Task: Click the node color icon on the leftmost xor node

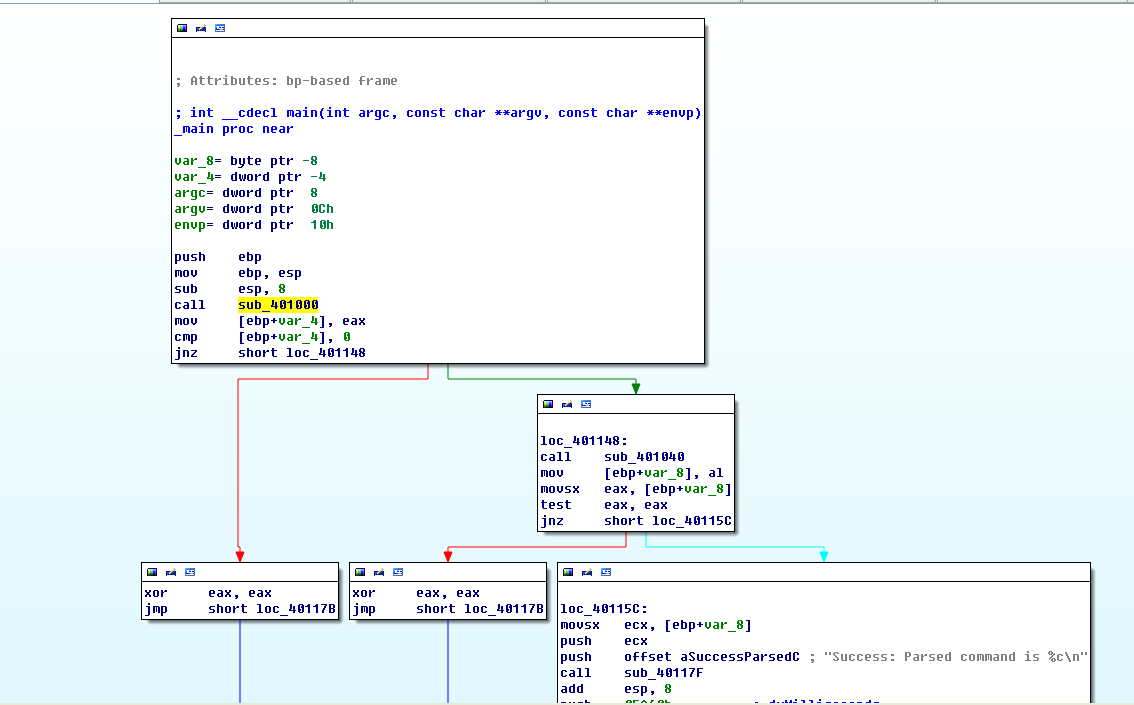Action: [152, 572]
